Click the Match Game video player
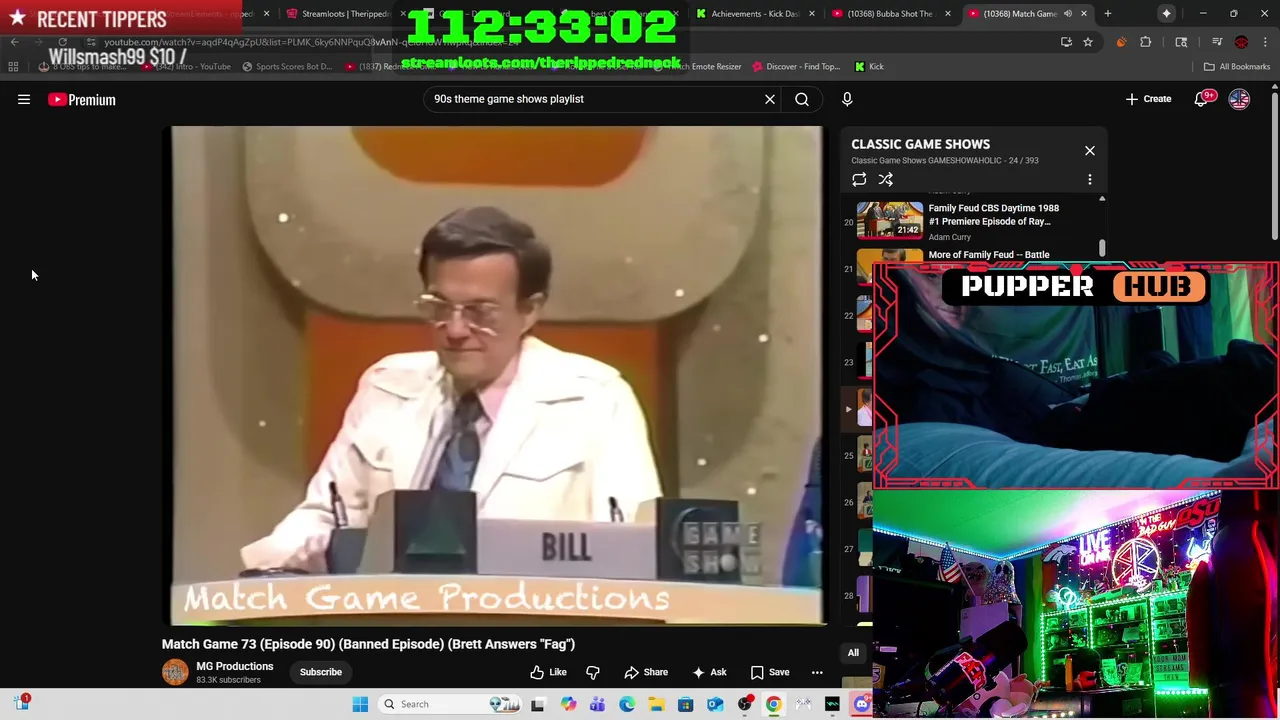The image size is (1280, 720). [x=496, y=376]
